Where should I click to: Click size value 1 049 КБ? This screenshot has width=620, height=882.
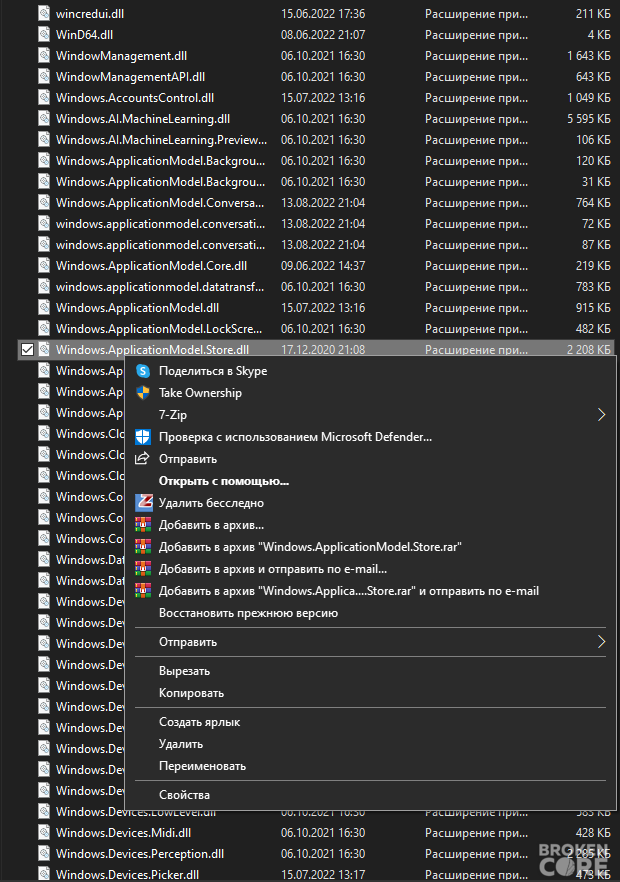point(588,97)
